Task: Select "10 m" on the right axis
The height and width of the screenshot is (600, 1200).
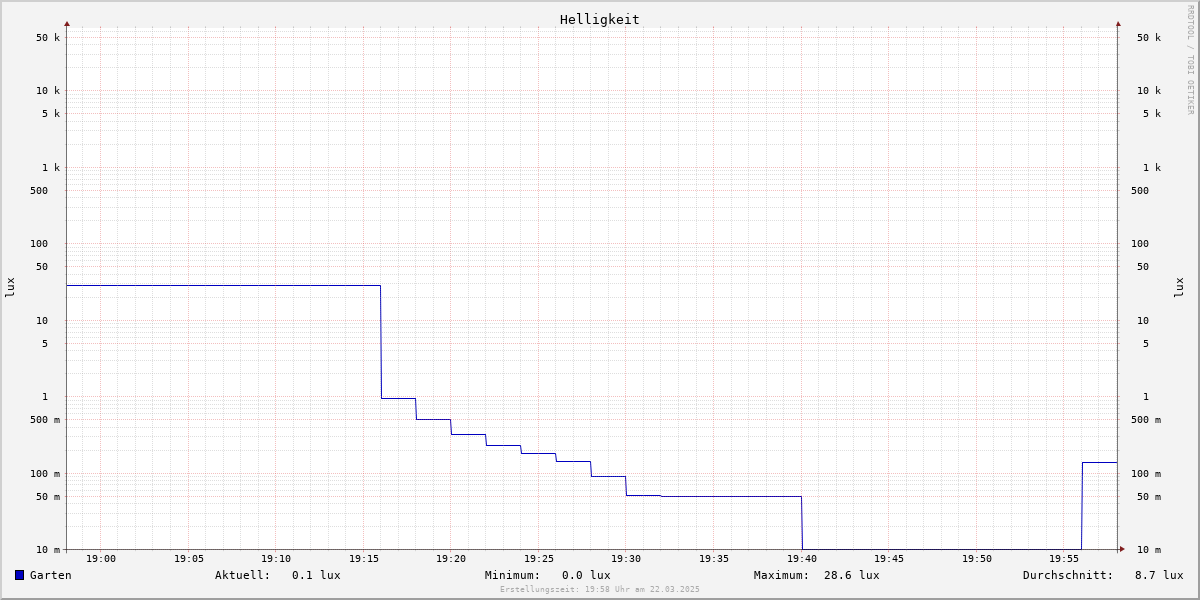Action: (x=1149, y=550)
